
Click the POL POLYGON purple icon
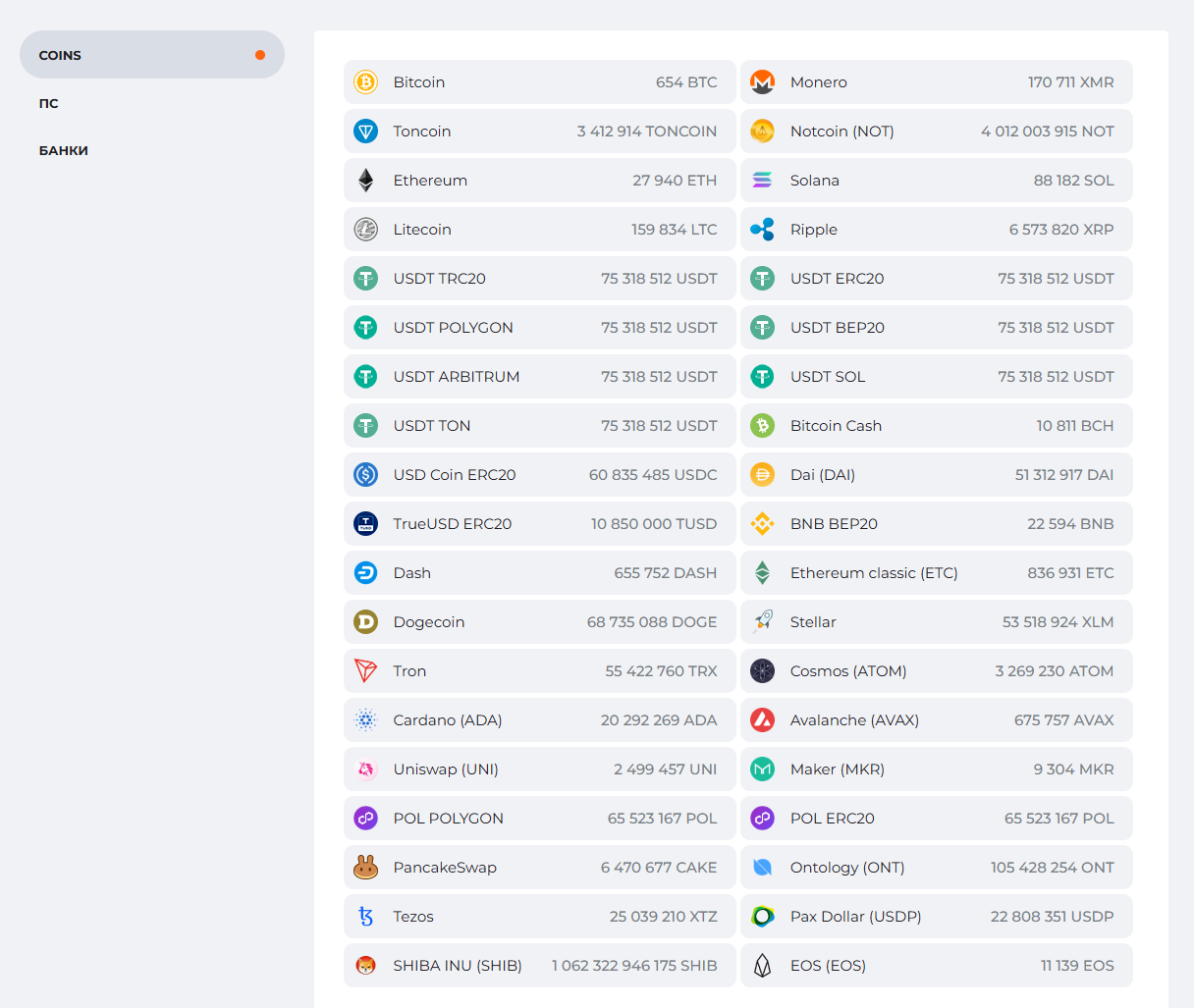click(366, 819)
